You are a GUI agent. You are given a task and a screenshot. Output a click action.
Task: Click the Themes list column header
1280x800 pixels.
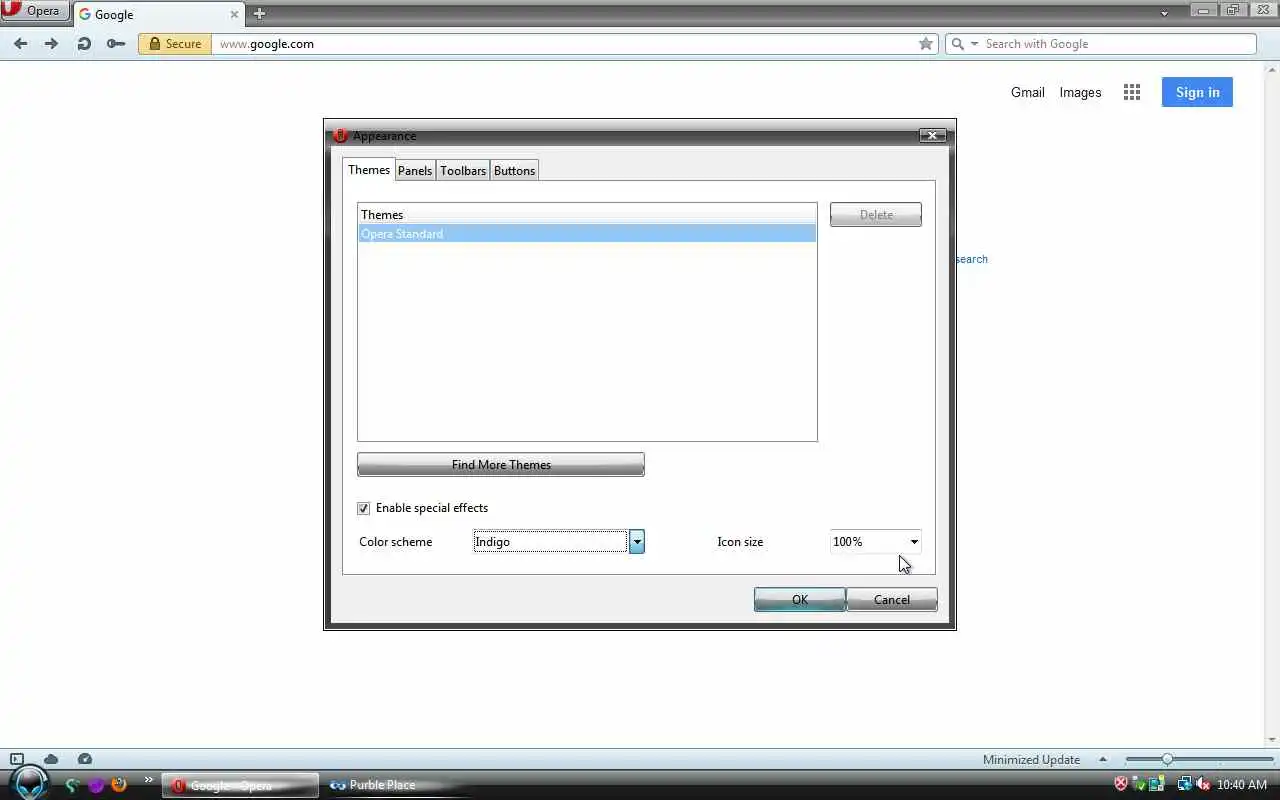(x=587, y=214)
